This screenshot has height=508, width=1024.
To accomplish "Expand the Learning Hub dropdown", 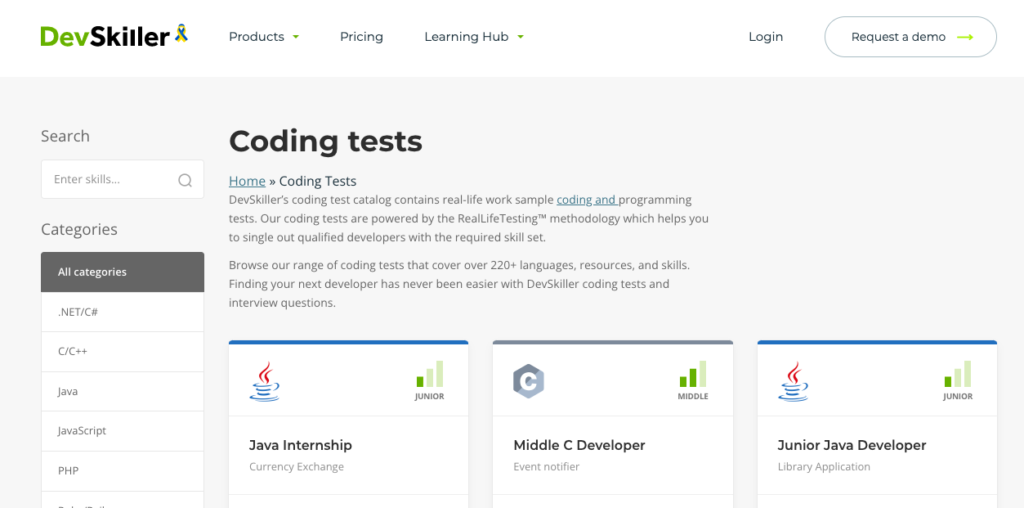I will 474,37.
